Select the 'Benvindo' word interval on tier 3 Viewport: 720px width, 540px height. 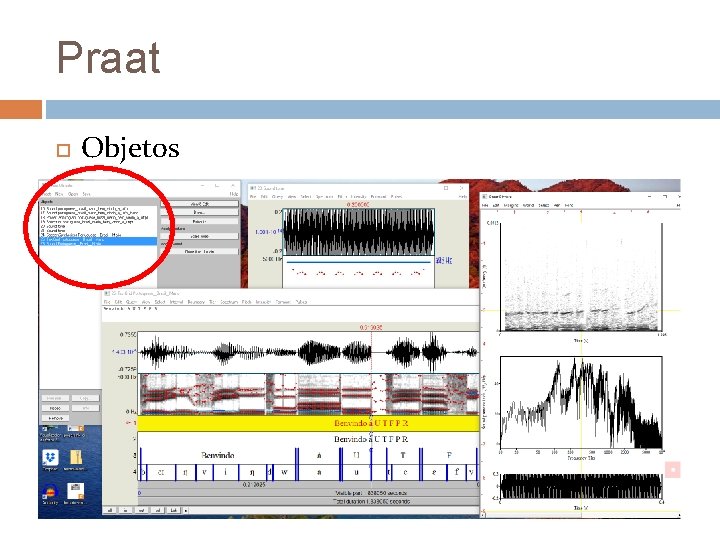[x=218, y=456]
